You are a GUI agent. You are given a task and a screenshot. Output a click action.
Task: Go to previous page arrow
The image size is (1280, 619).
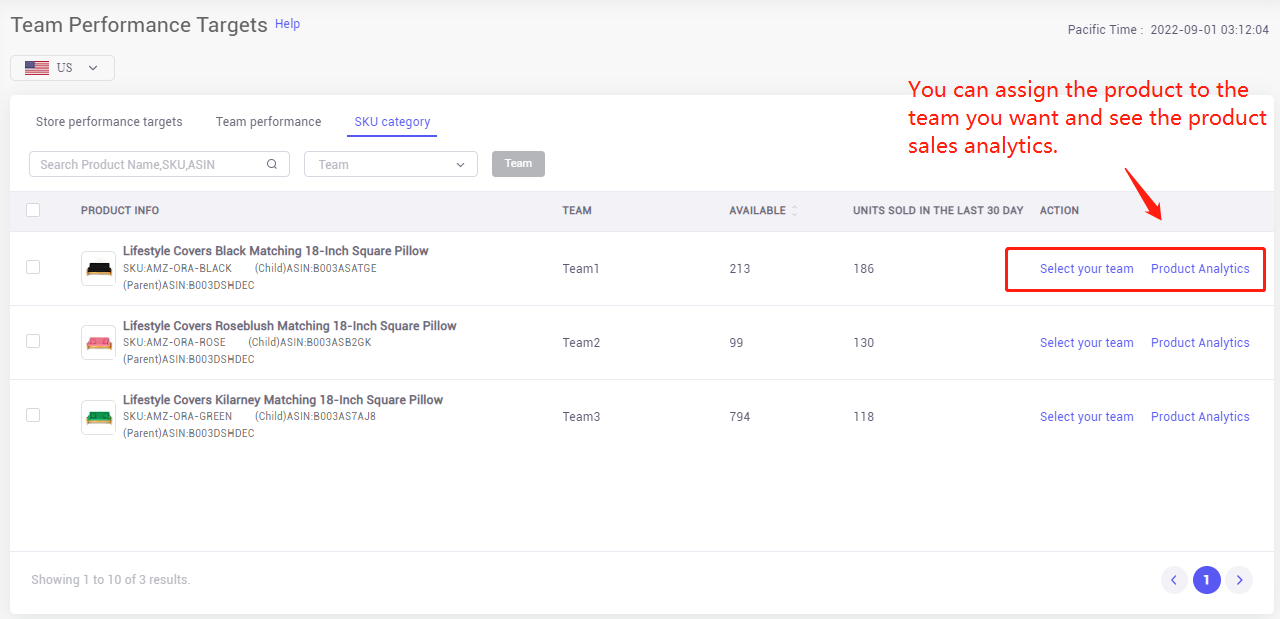tap(1175, 580)
